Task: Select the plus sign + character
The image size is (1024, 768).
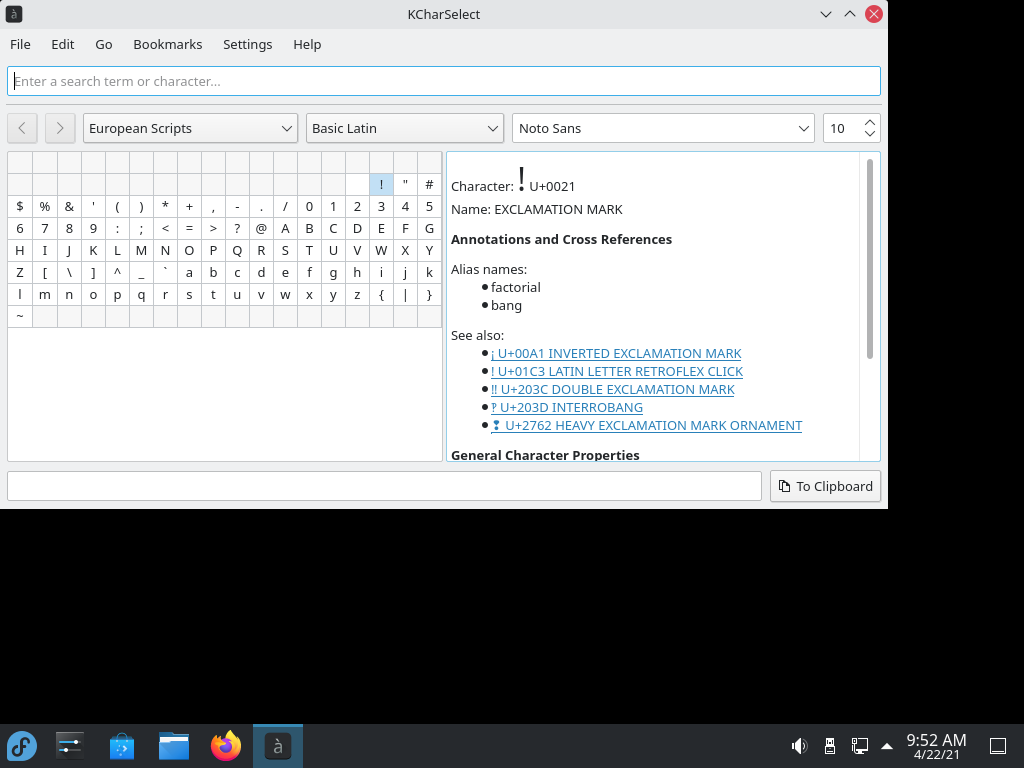Action: (189, 207)
